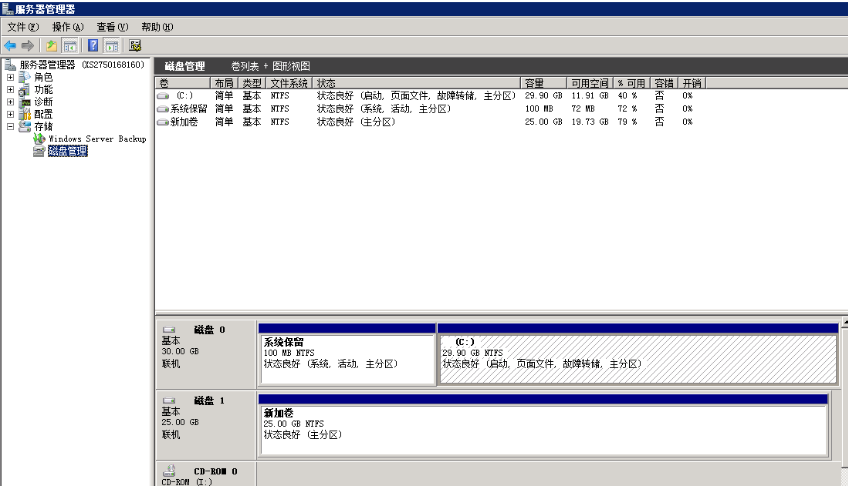
Task: Toggle the Show/Hide Console Tree toolbar icon
Action: pyautogui.click(x=70, y=46)
